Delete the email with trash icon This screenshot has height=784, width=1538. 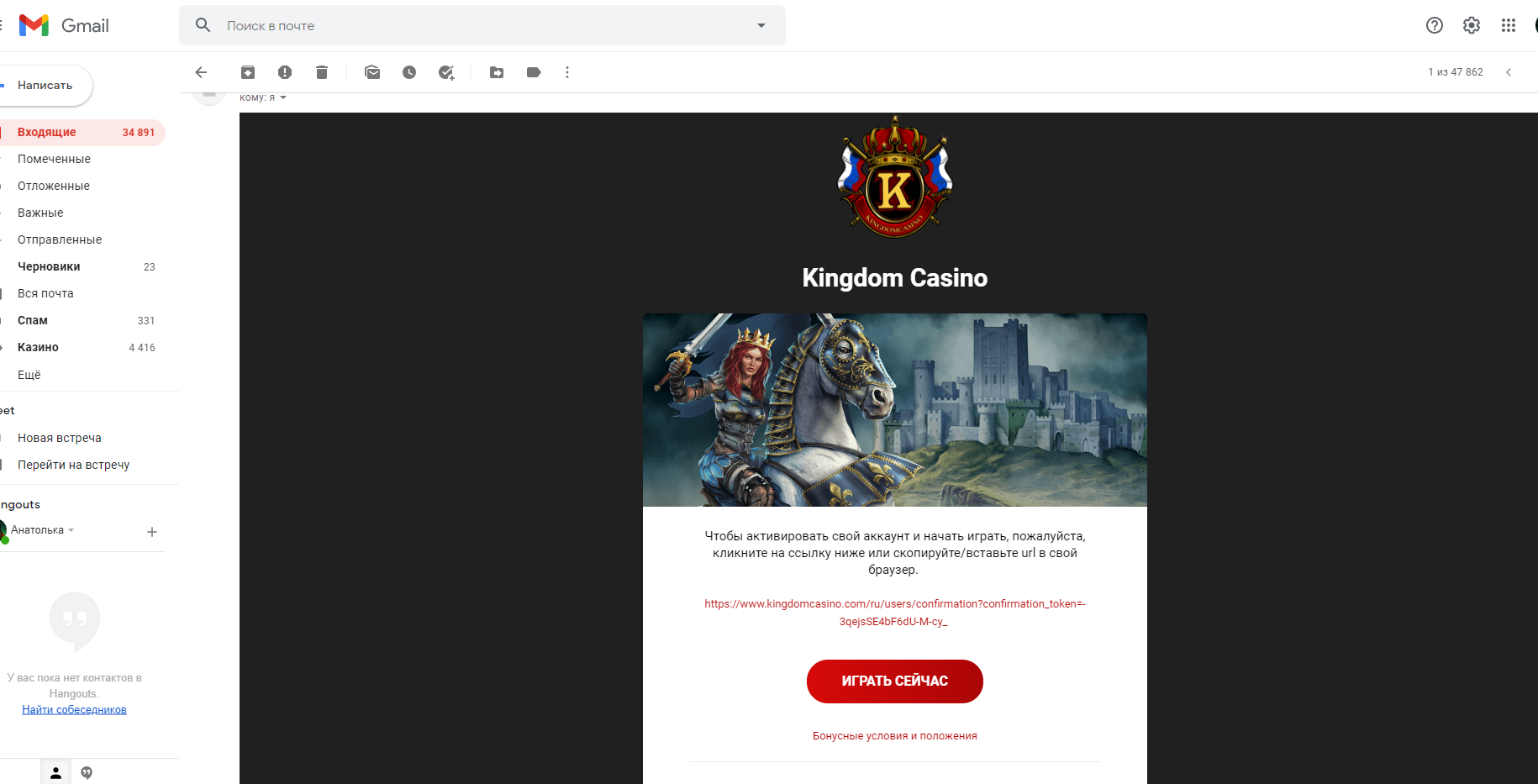[x=322, y=72]
